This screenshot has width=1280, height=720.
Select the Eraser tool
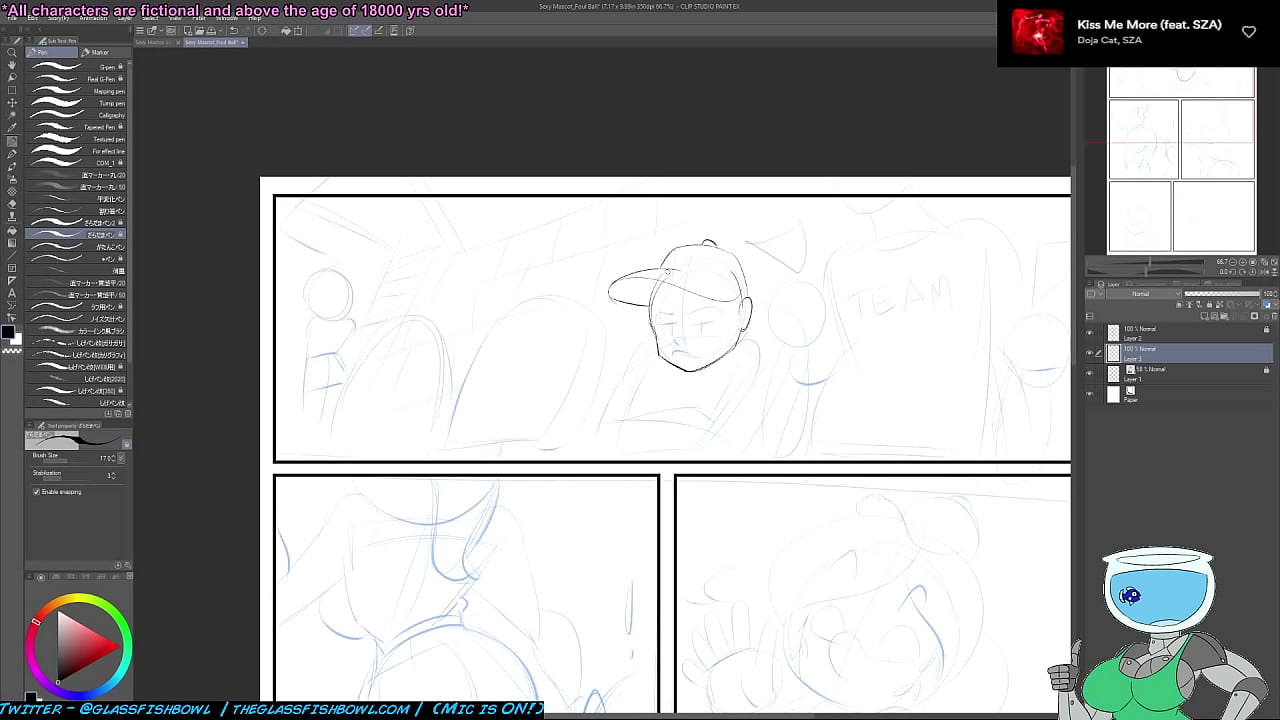click(x=12, y=204)
